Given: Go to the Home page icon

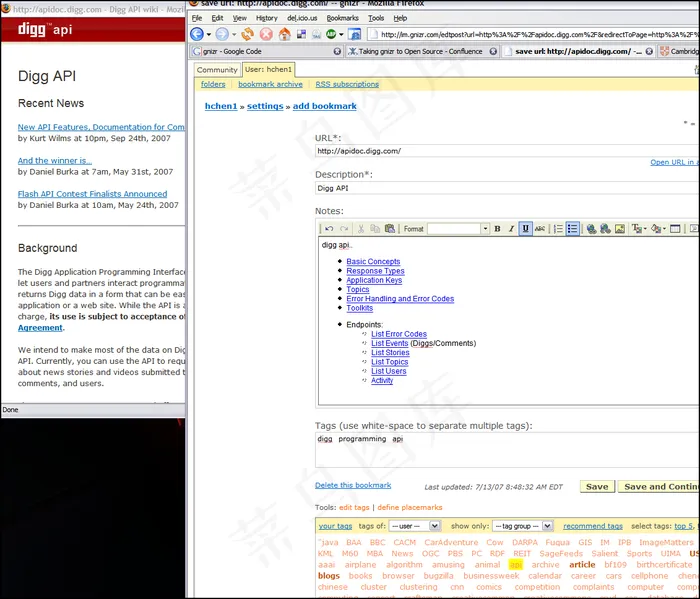Looking at the screenshot, I should coord(284,34).
